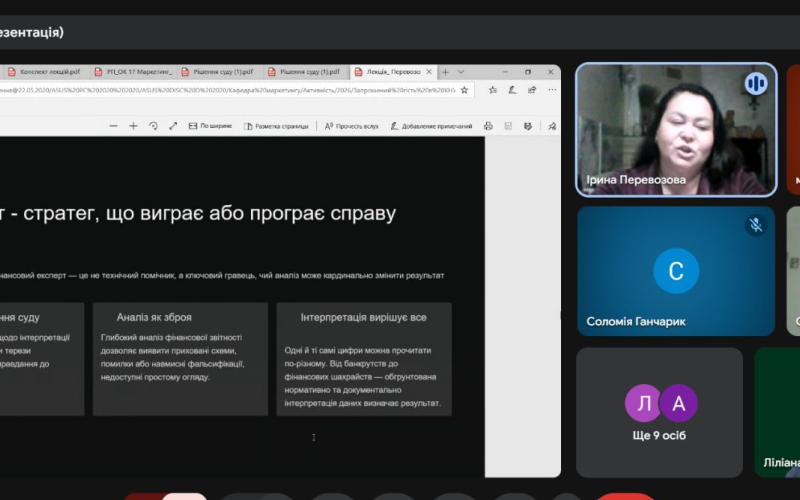Click the save-as icon in PDF toolbar

(x=528, y=126)
